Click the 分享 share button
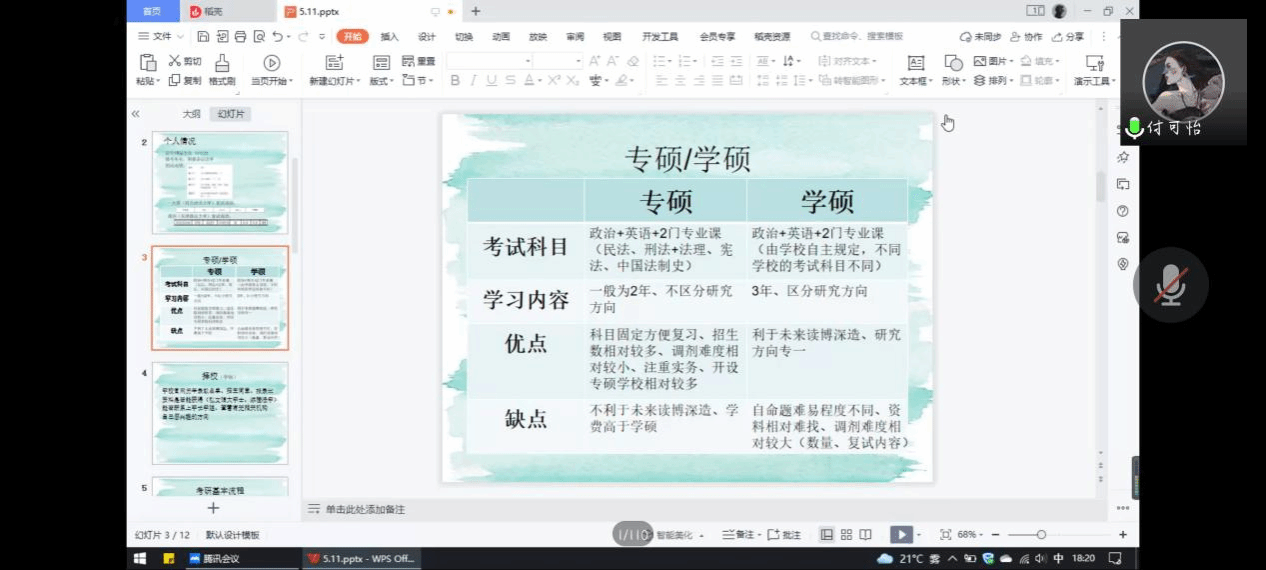 coord(1068,37)
